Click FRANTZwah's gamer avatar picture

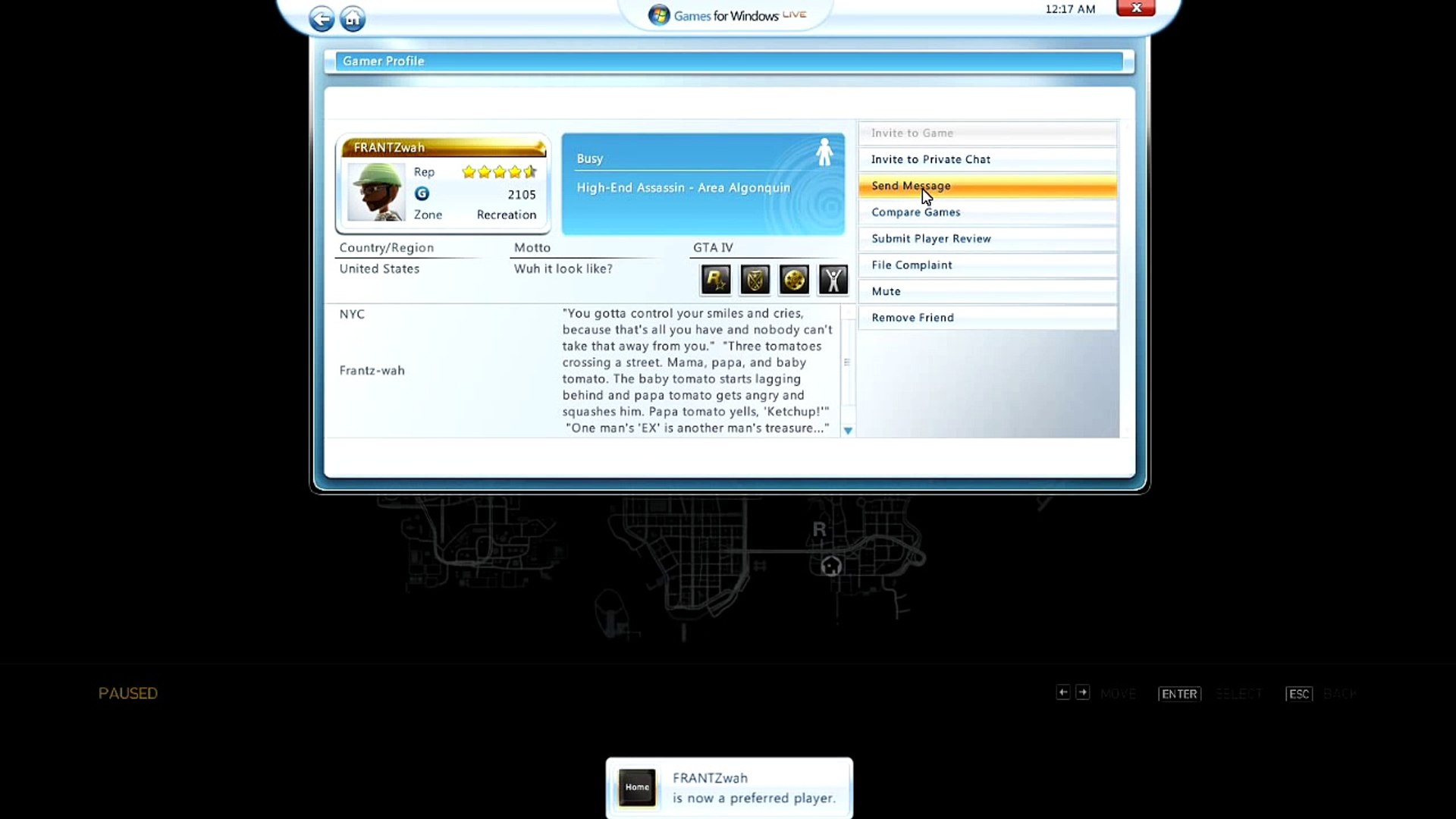pos(375,193)
